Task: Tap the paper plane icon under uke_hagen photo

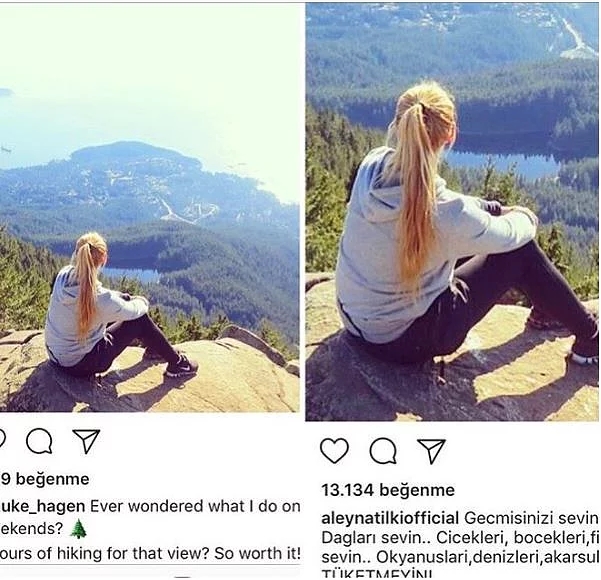Action: 87,441
